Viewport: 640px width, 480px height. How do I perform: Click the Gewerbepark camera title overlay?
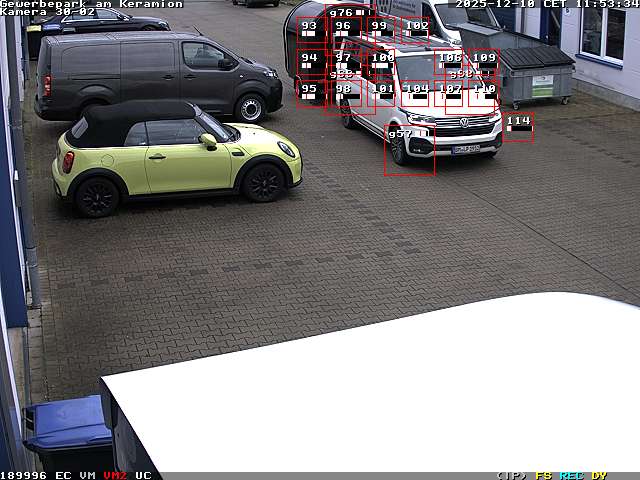(x=91, y=4)
